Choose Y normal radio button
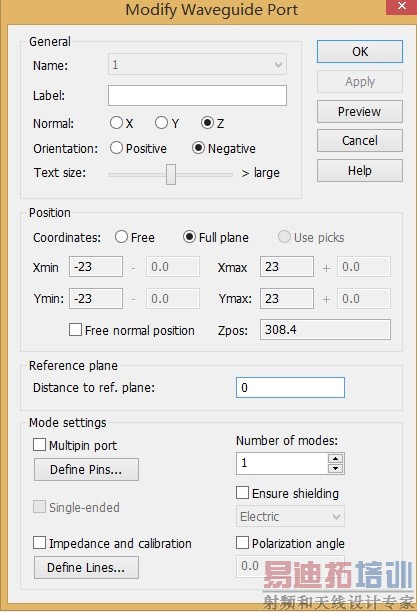The width and height of the screenshot is (417, 612). pos(161,123)
